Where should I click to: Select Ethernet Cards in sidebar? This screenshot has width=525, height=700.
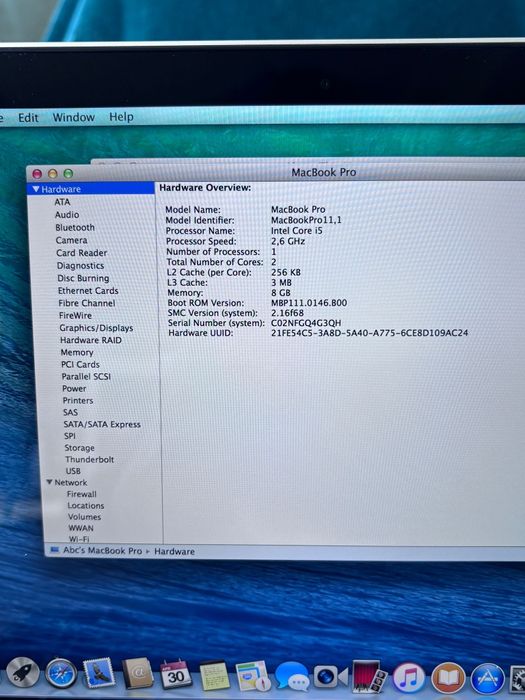88,291
